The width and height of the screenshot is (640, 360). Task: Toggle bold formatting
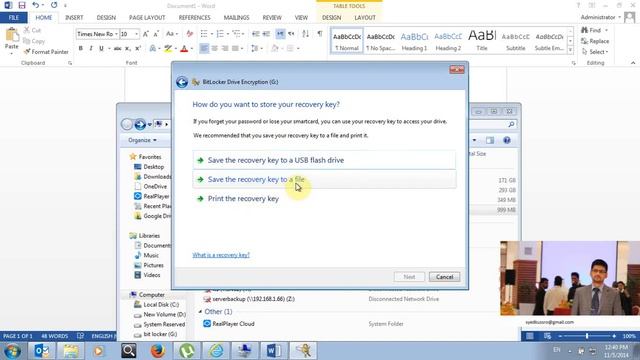pos(81,49)
